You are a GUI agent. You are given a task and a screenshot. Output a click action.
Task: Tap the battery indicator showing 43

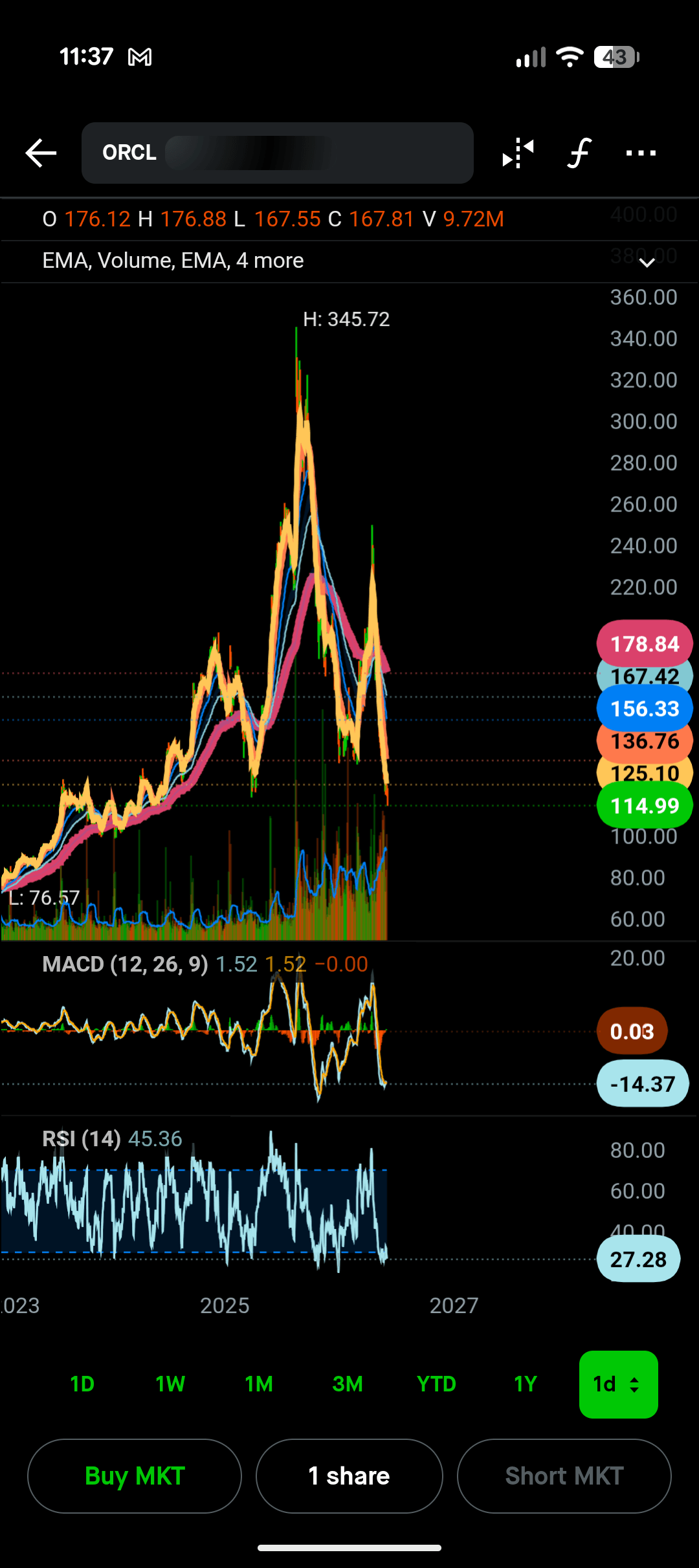617,58
